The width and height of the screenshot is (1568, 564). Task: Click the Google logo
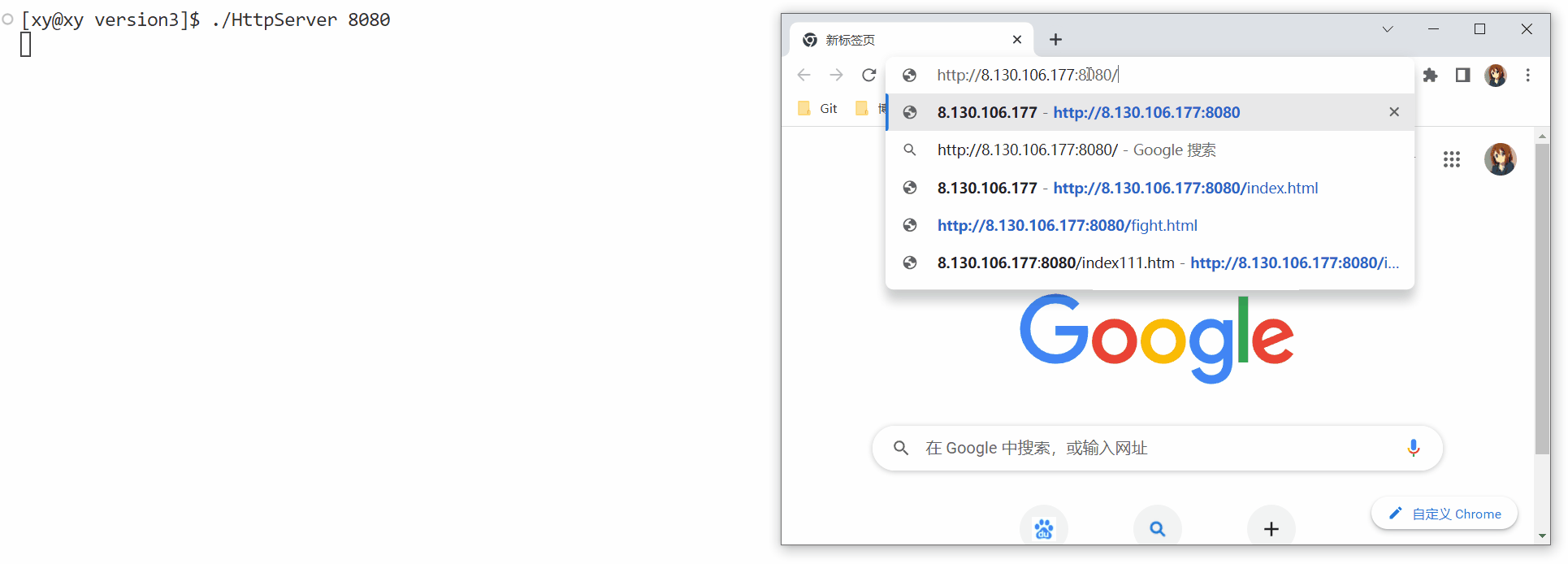pyautogui.click(x=1157, y=338)
